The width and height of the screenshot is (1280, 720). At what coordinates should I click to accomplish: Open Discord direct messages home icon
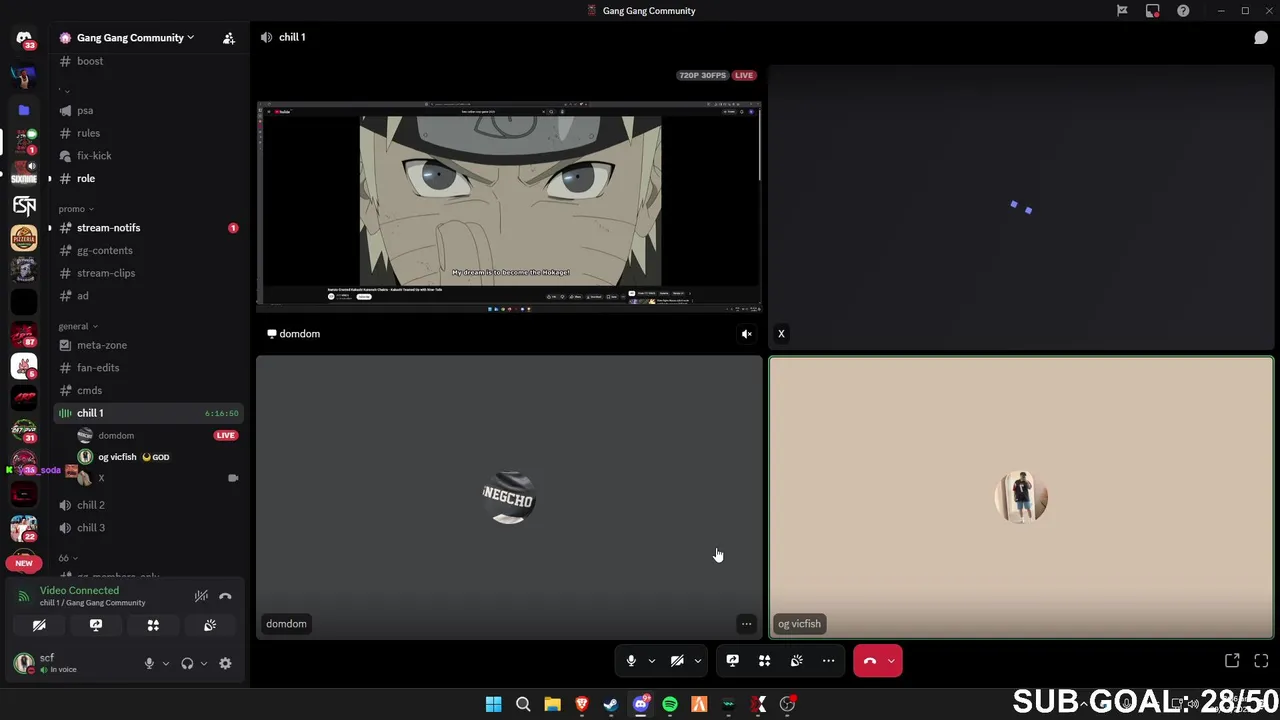(x=24, y=38)
